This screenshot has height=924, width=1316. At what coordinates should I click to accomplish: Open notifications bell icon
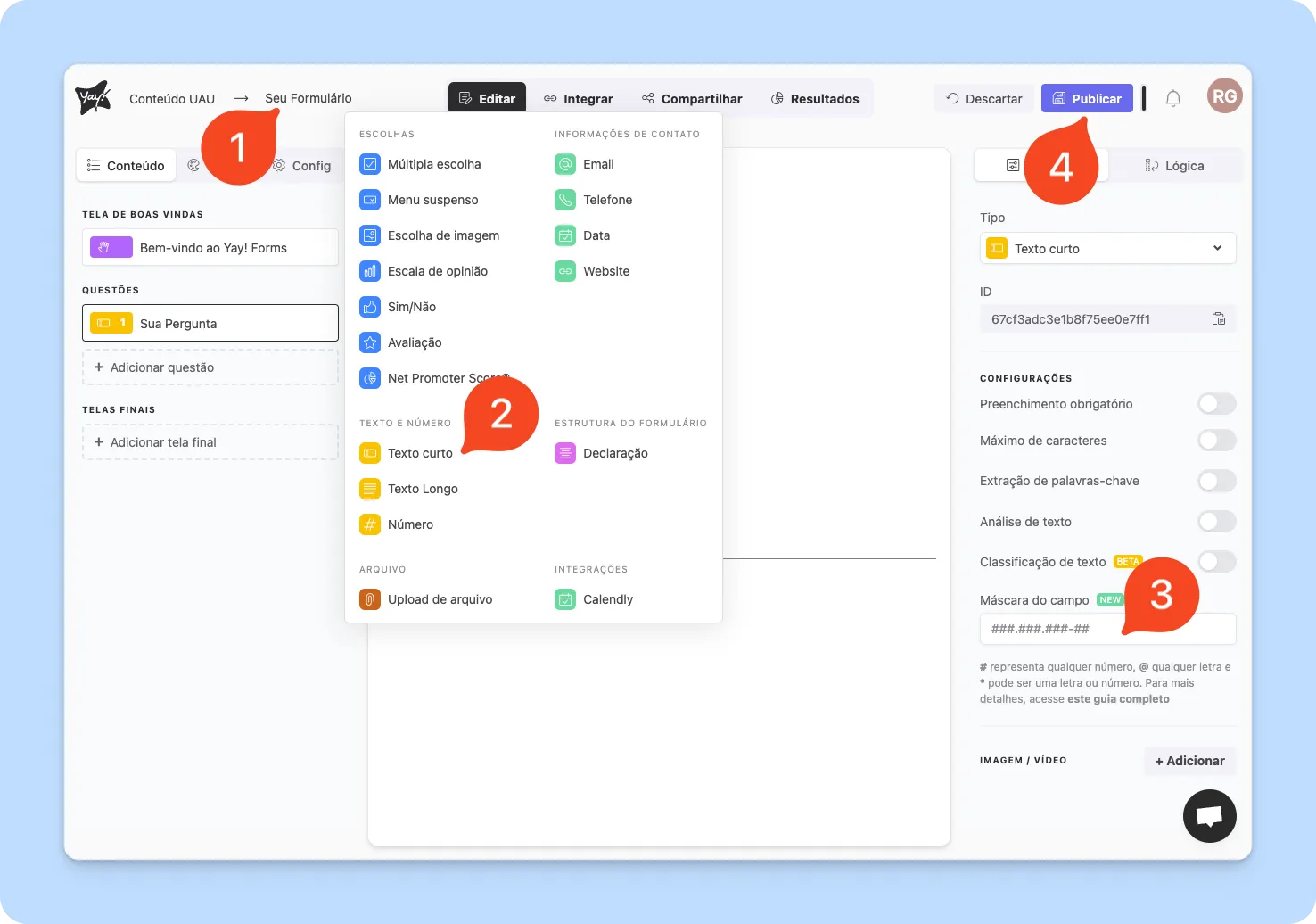1173,99
